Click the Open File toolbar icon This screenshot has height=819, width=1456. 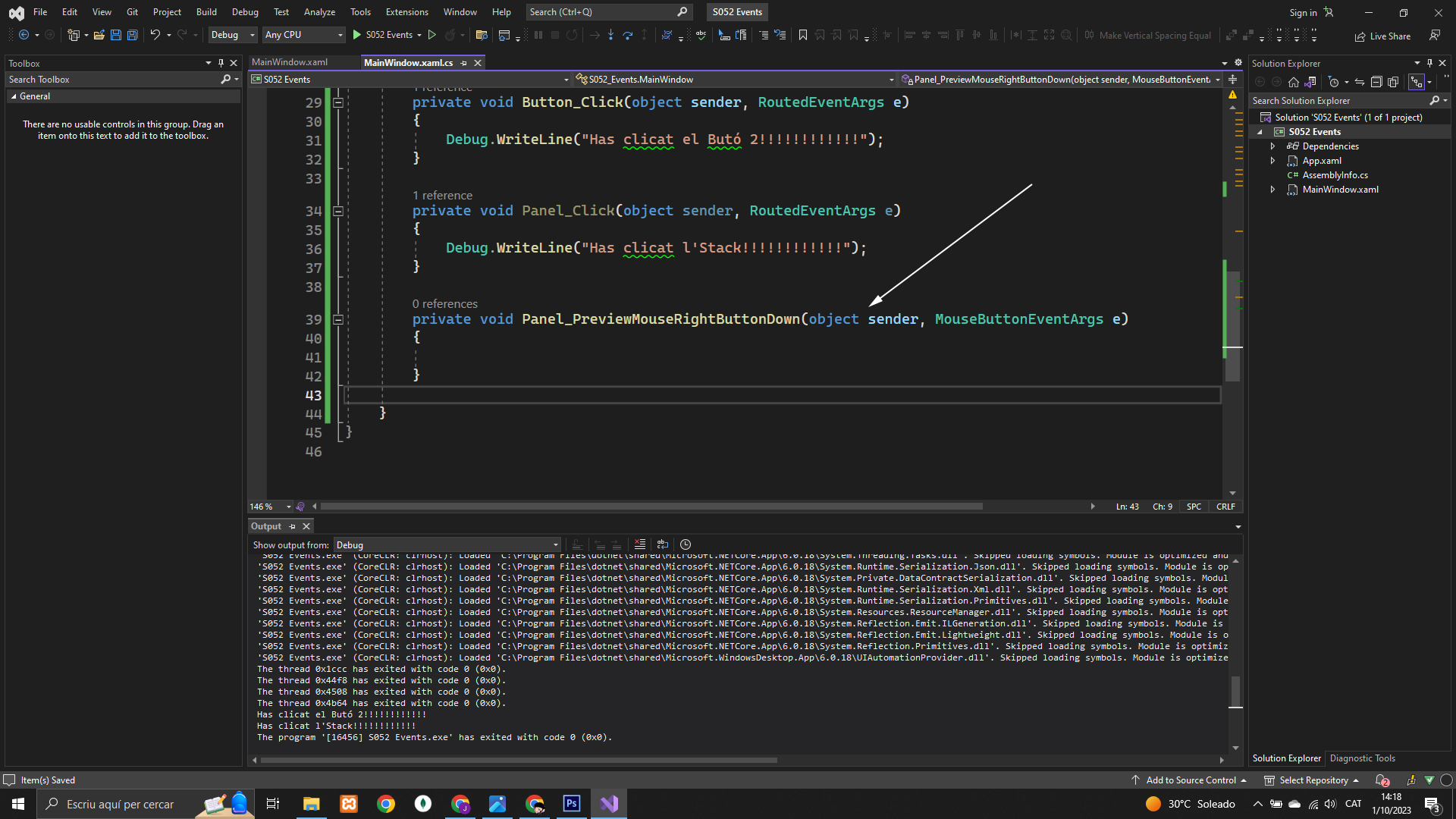pyautogui.click(x=99, y=35)
